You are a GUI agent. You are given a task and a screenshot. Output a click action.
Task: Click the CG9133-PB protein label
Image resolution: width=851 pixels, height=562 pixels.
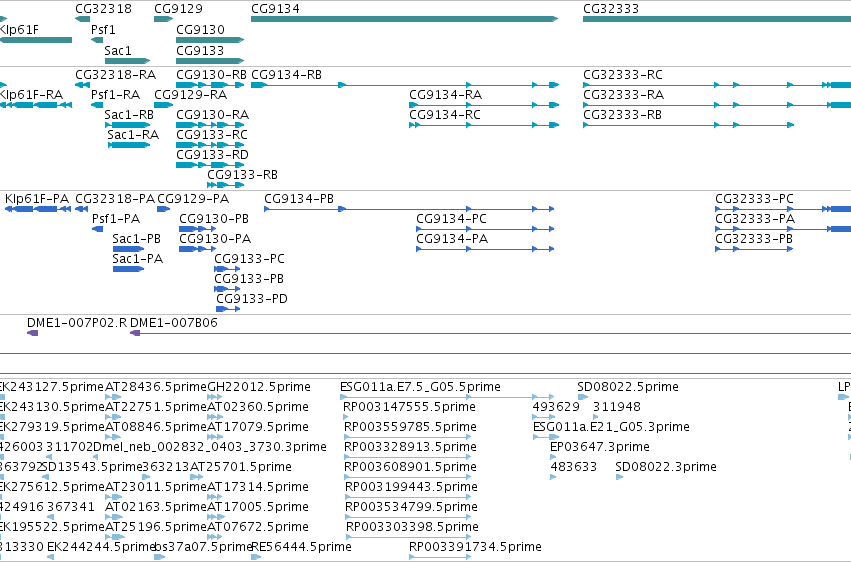(x=249, y=279)
